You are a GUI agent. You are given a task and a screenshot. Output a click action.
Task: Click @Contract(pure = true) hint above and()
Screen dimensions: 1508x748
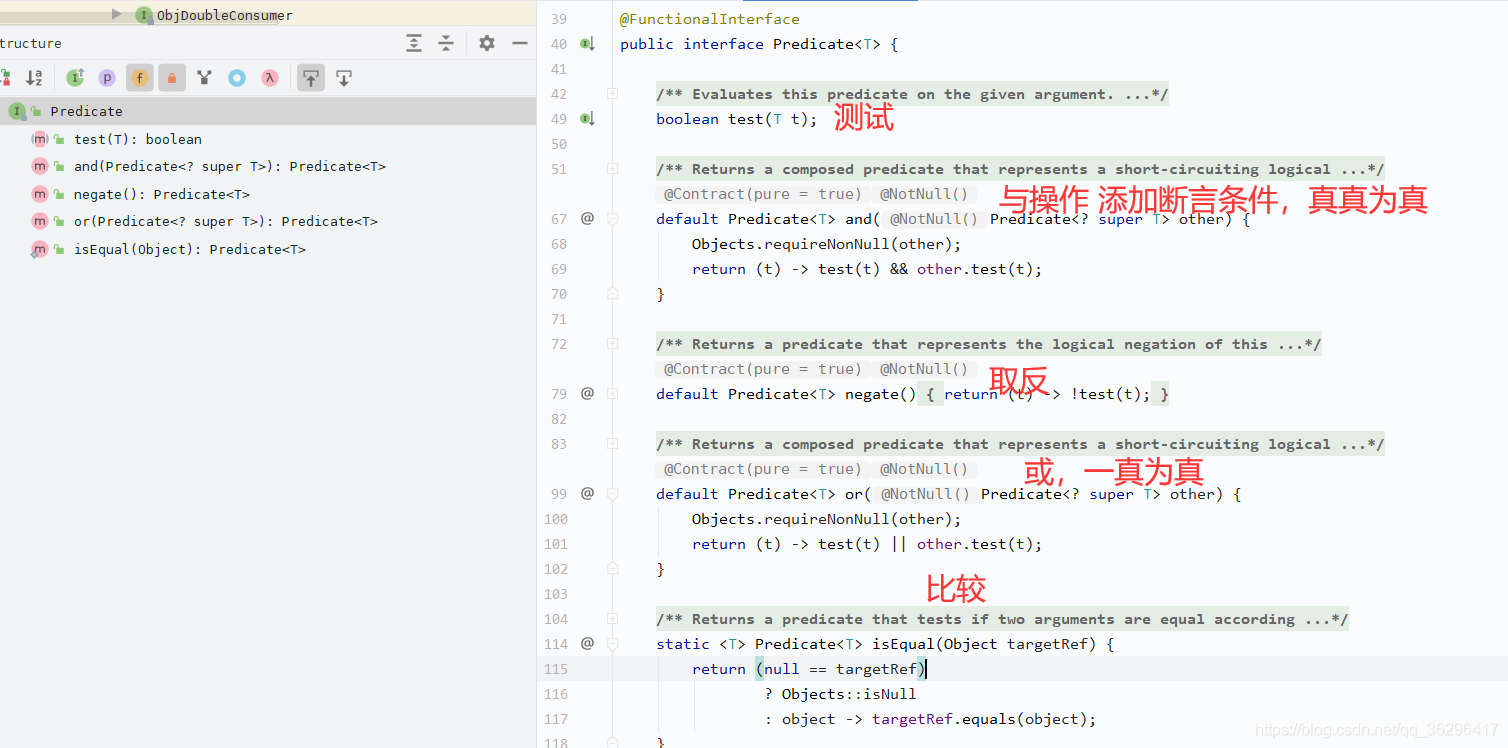(763, 194)
